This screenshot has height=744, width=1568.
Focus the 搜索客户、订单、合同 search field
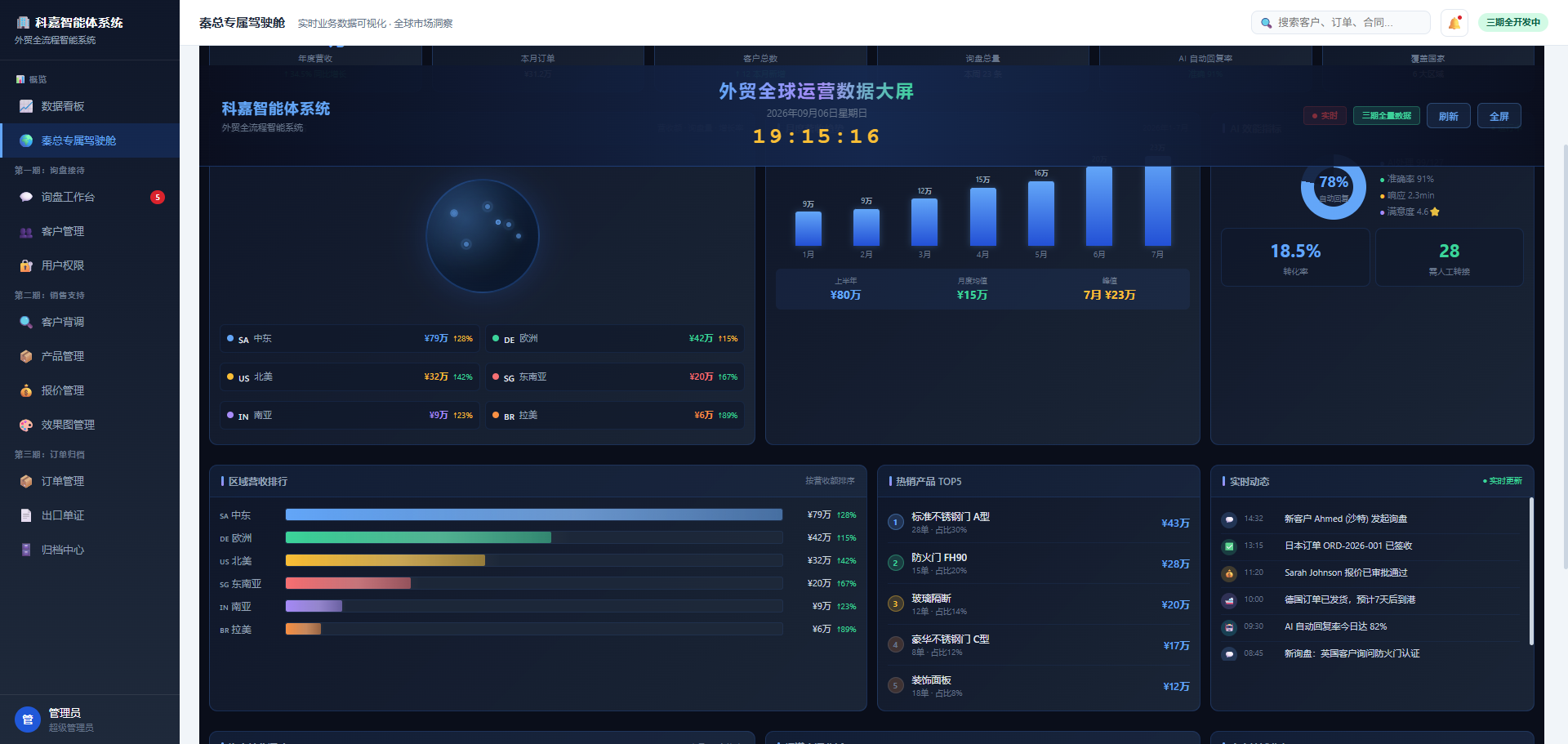[1341, 23]
